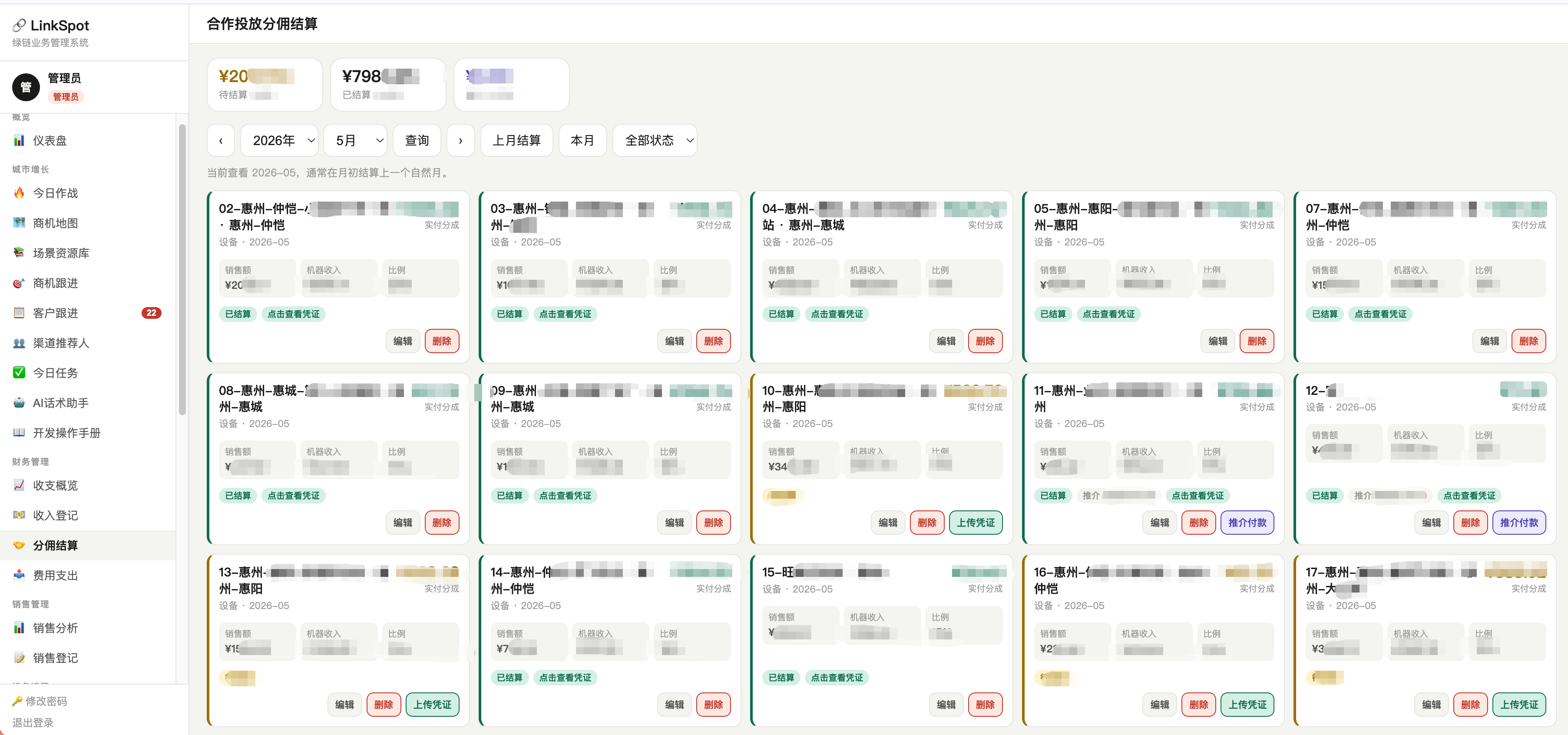Image resolution: width=1568 pixels, height=735 pixels.
Task: Click the 本月 button
Action: tap(582, 141)
